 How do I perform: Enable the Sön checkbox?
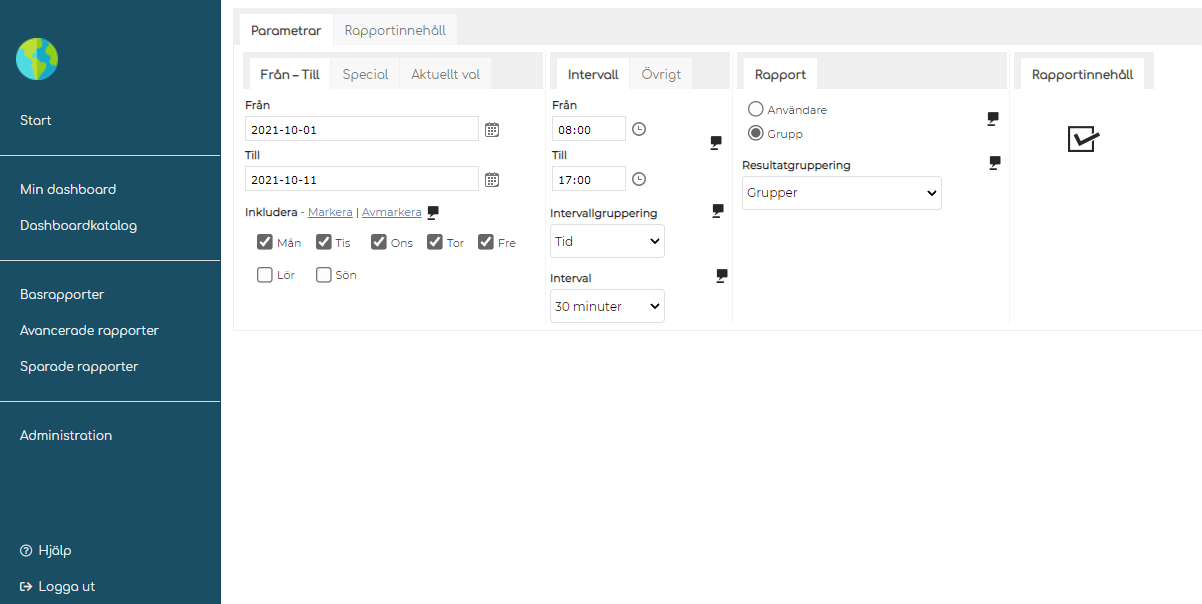tap(324, 275)
